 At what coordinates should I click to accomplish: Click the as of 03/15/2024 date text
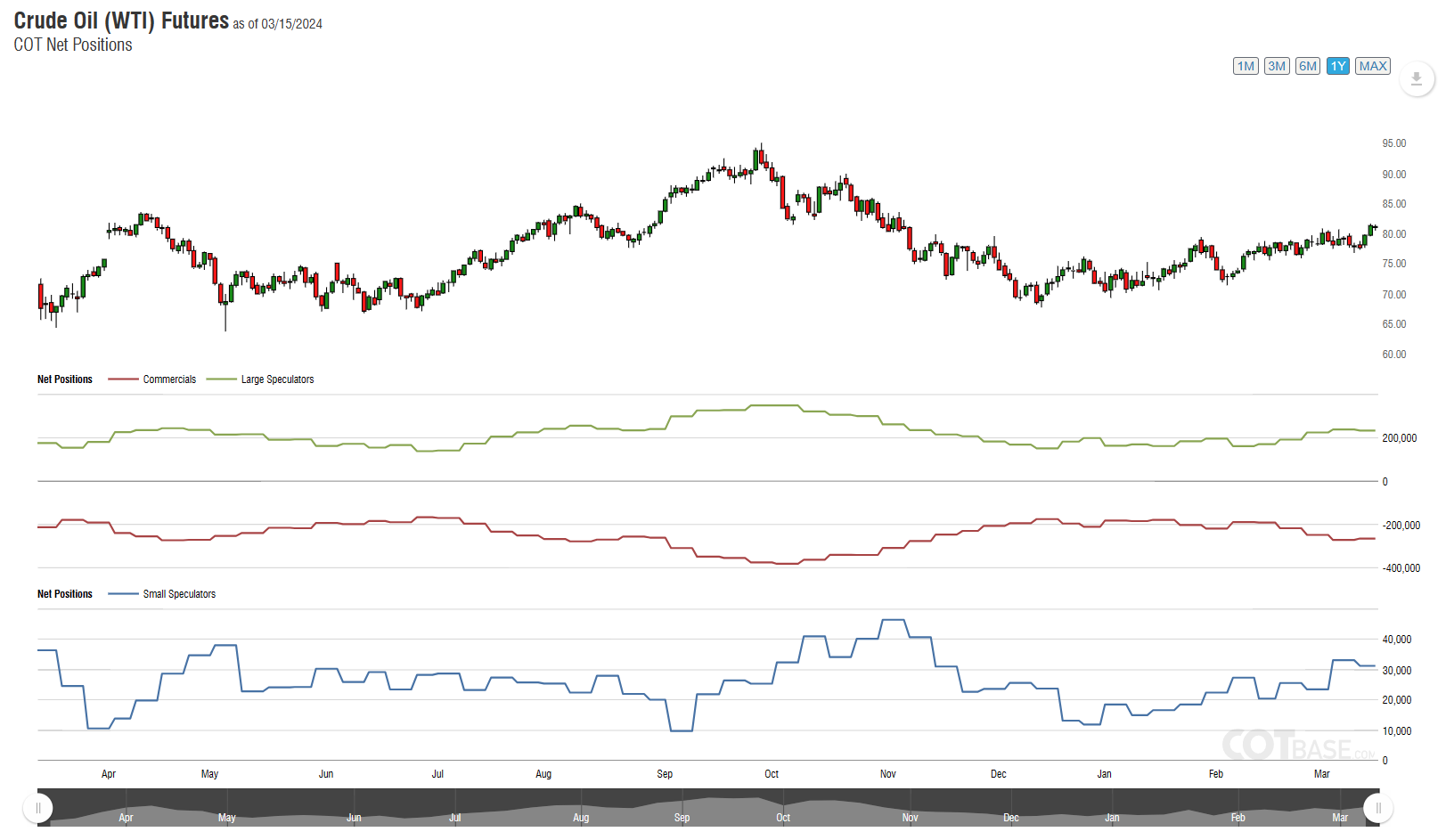(x=278, y=24)
